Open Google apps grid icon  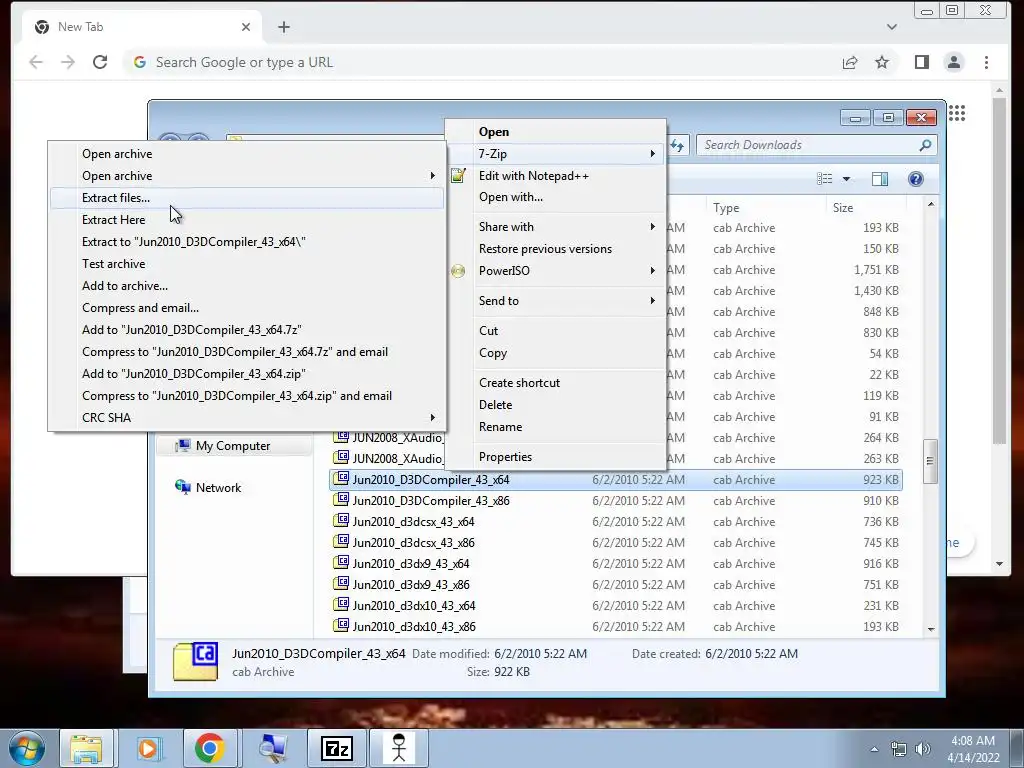point(957,114)
